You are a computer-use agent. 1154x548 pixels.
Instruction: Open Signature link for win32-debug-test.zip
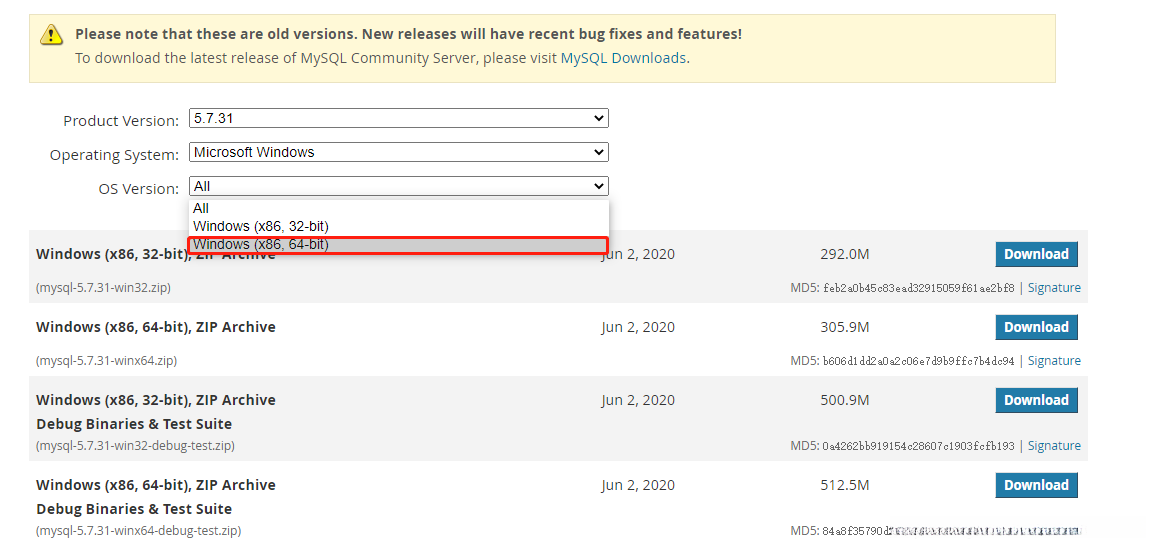point(1054,446)
